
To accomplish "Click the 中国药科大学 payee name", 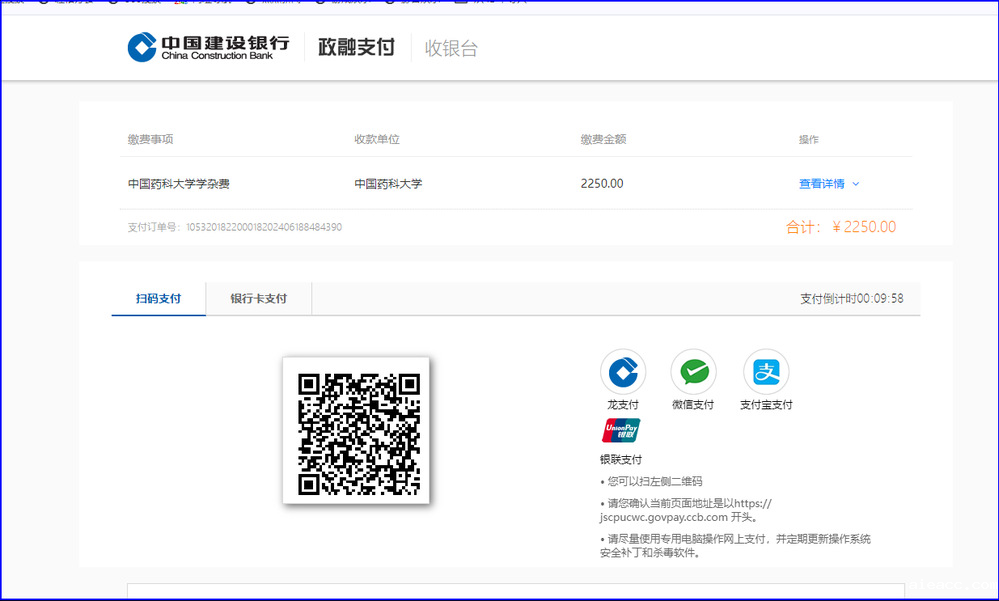I will click(x=388, y=184).
